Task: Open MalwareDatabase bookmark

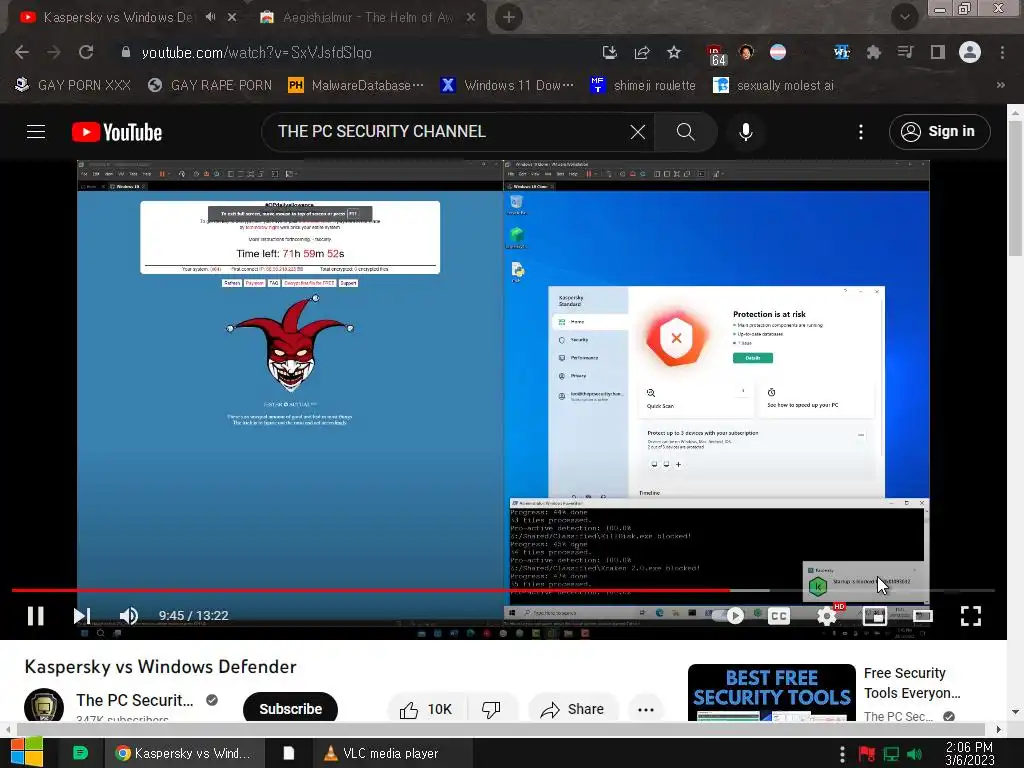Action: click(356, 86)
